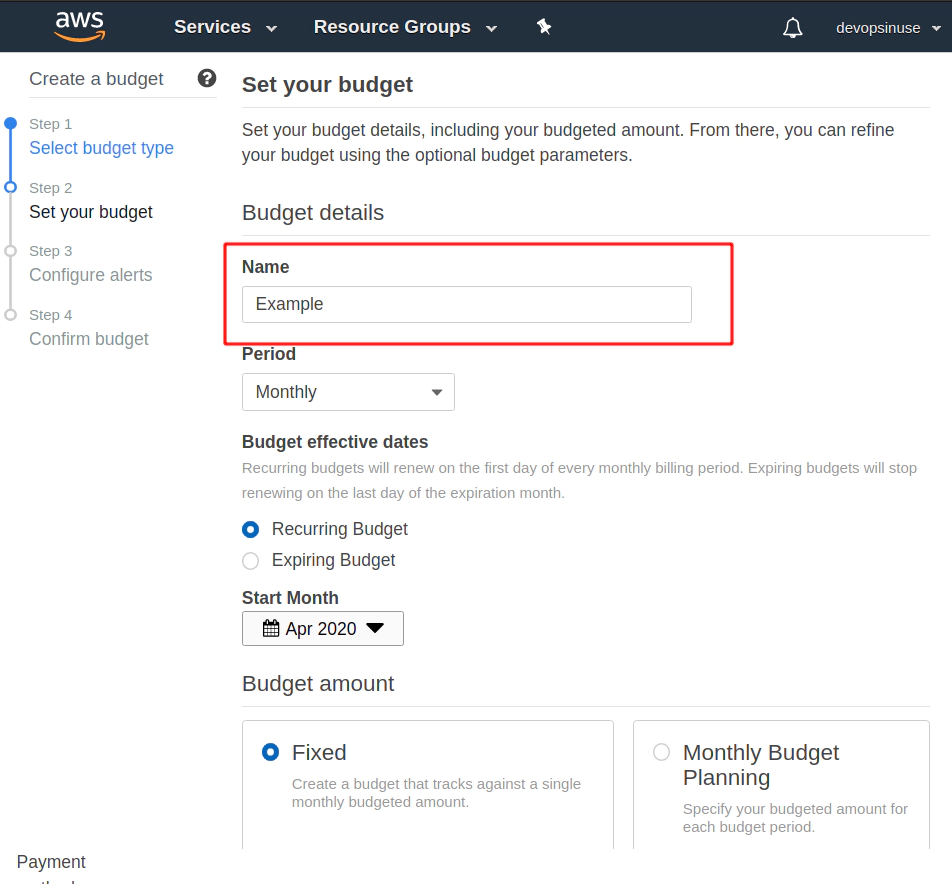Select the Expiring Budget radio button
The width and height of the screenshot is (952, 884).
(x=250, y=560)
